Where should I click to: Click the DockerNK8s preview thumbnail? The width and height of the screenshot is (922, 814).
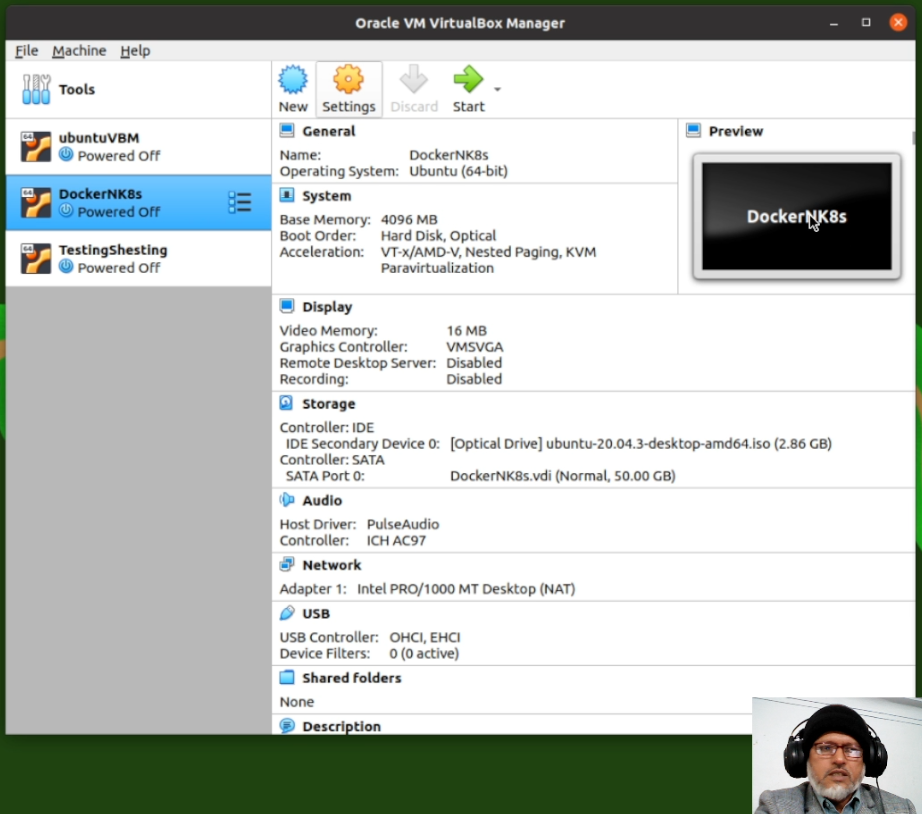(797, 215)
